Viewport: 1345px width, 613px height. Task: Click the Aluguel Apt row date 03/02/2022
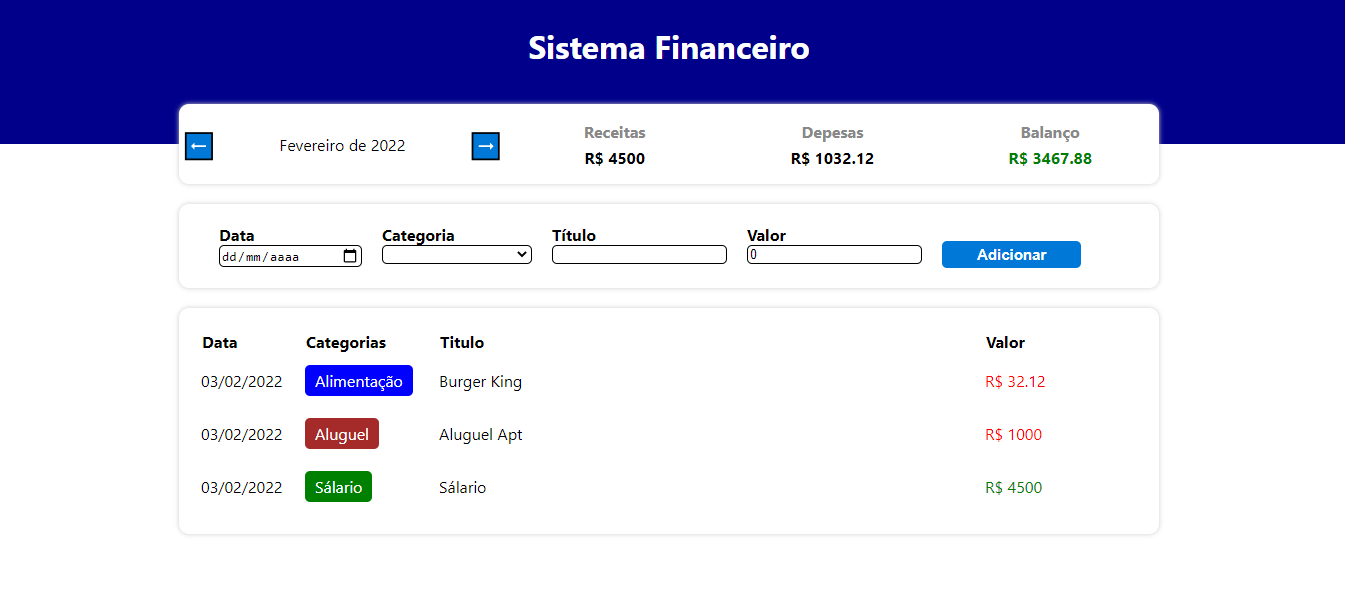point(242,434)
